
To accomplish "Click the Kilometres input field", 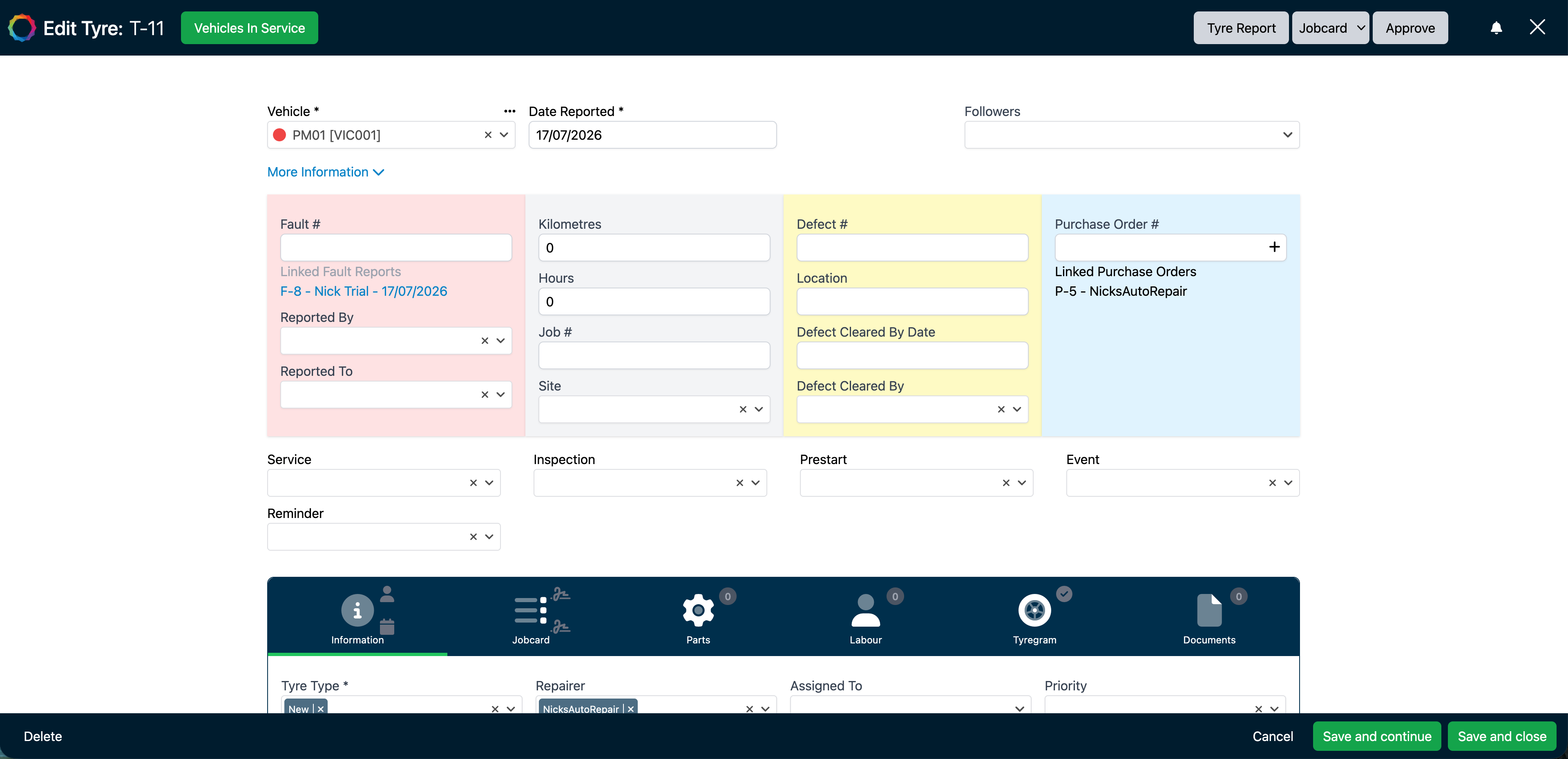I will tap(654, 248).
